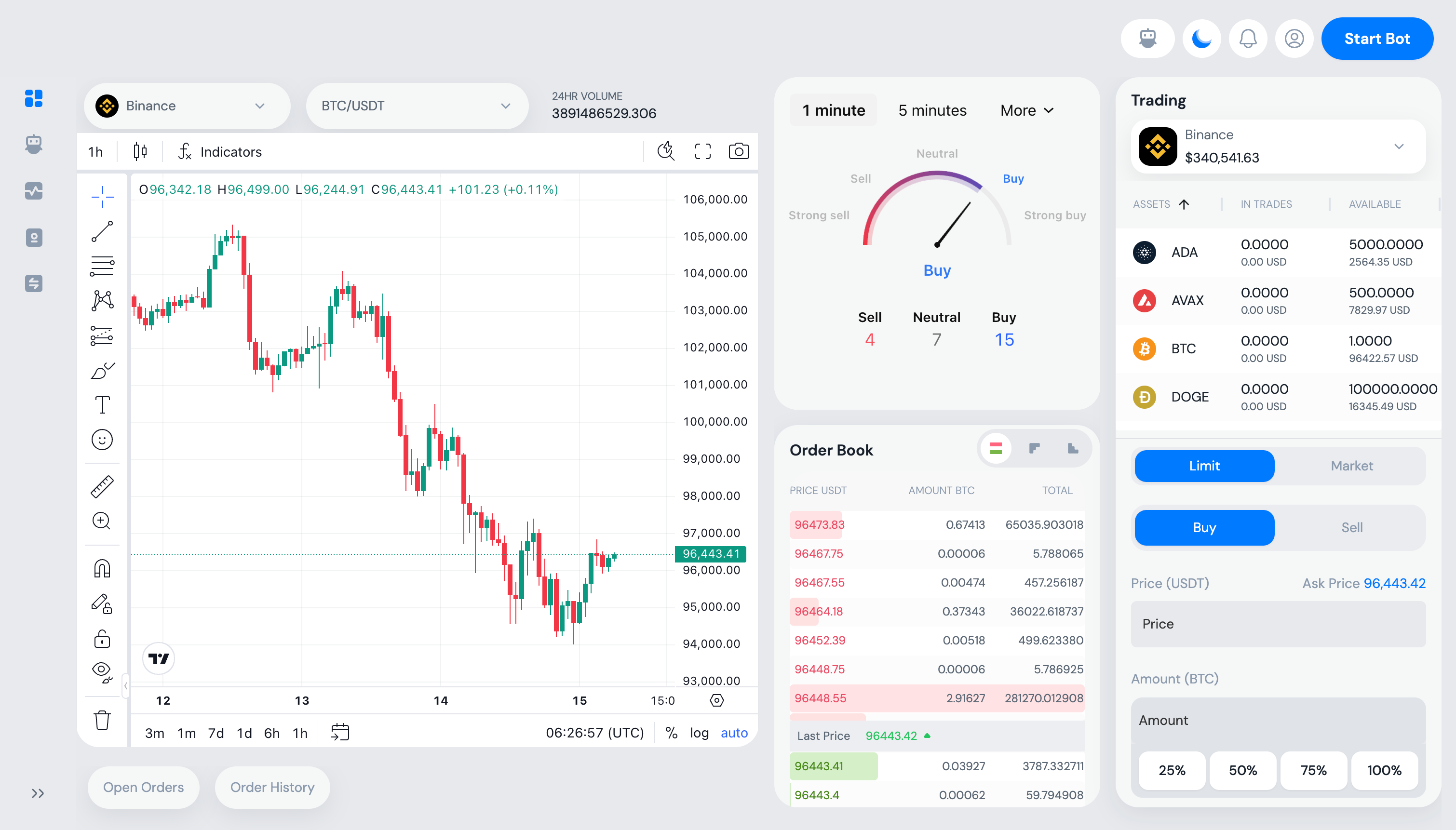Select the Market order tab
The image size is (1456, 830).
click(x=1351, y=466)
